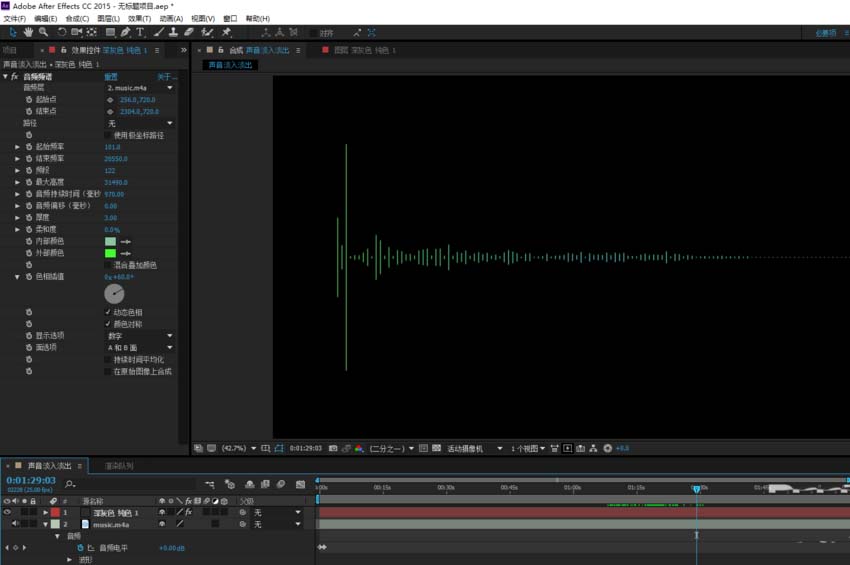This screenshot has width=850, height=565.
Task: Click the Reset link for the effect
Action: click(x=111, y=77)
